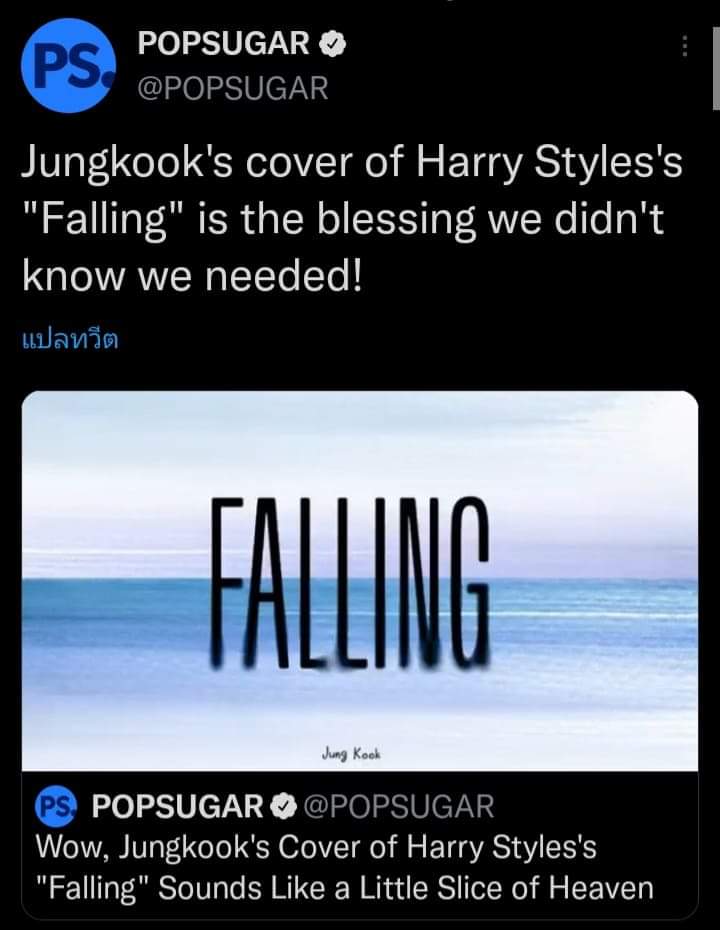Open the article headline in link card
Screen dimensions: 720x930
[345, 867]
